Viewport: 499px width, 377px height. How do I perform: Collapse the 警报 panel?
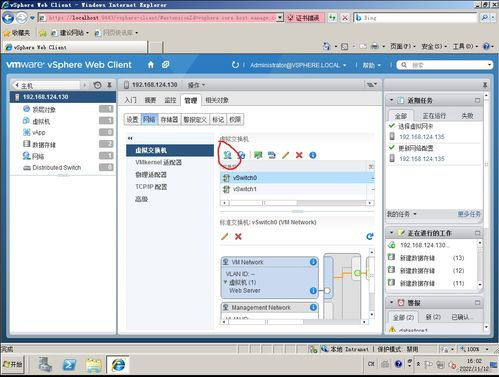pos(392,302)
